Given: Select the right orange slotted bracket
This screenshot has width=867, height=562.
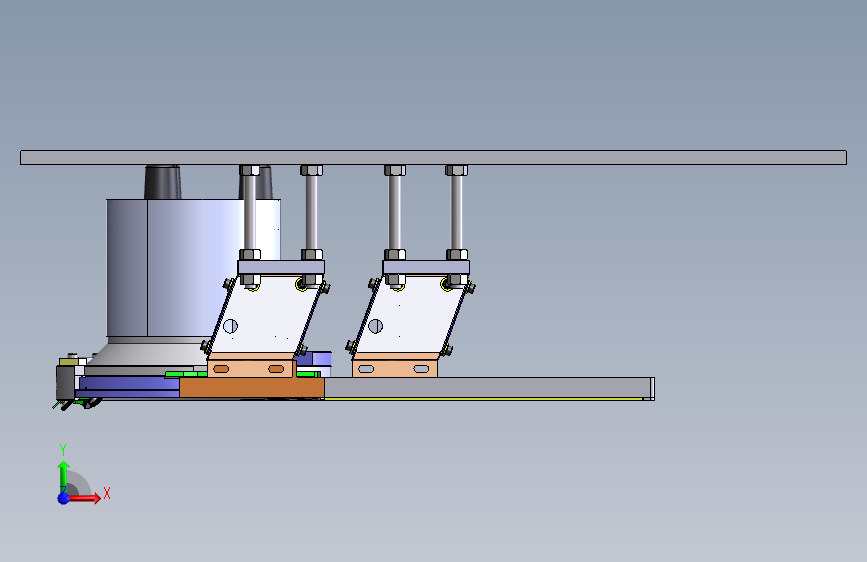Looking at the screenshot, I should pos(395,366).
